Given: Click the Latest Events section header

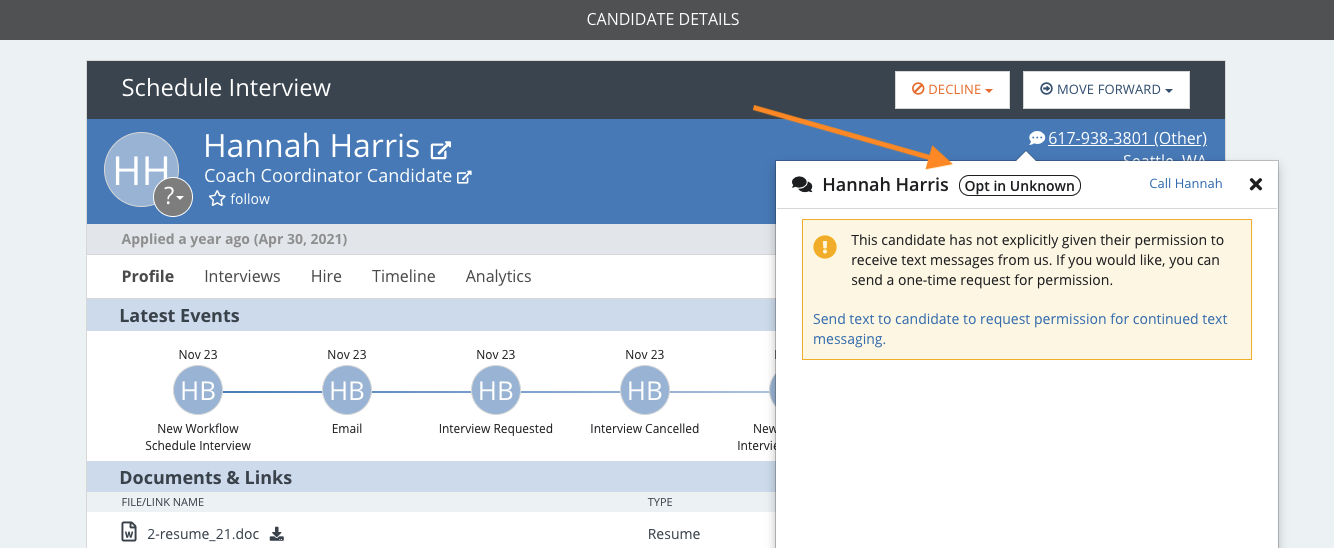Looking at the screenshot, I should (180, 316).
